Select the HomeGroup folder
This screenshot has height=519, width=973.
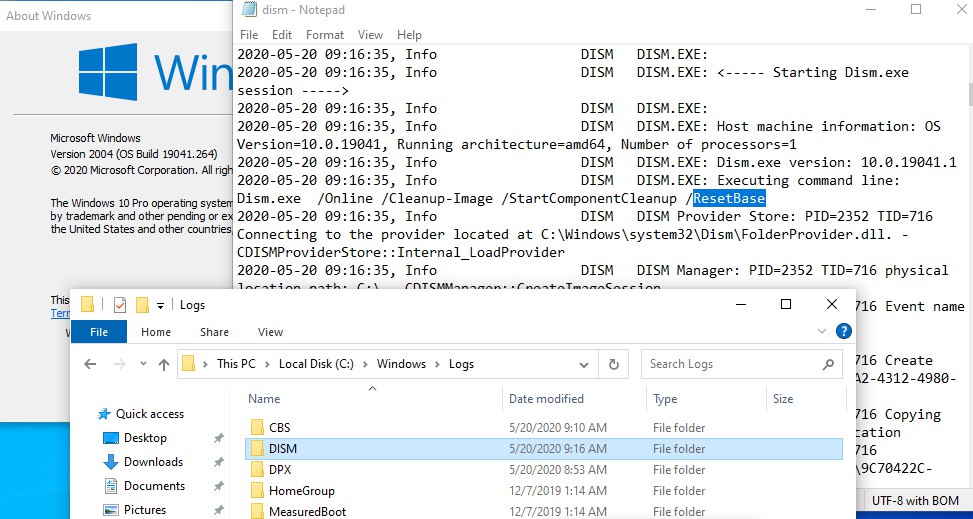tap(544, 491)
